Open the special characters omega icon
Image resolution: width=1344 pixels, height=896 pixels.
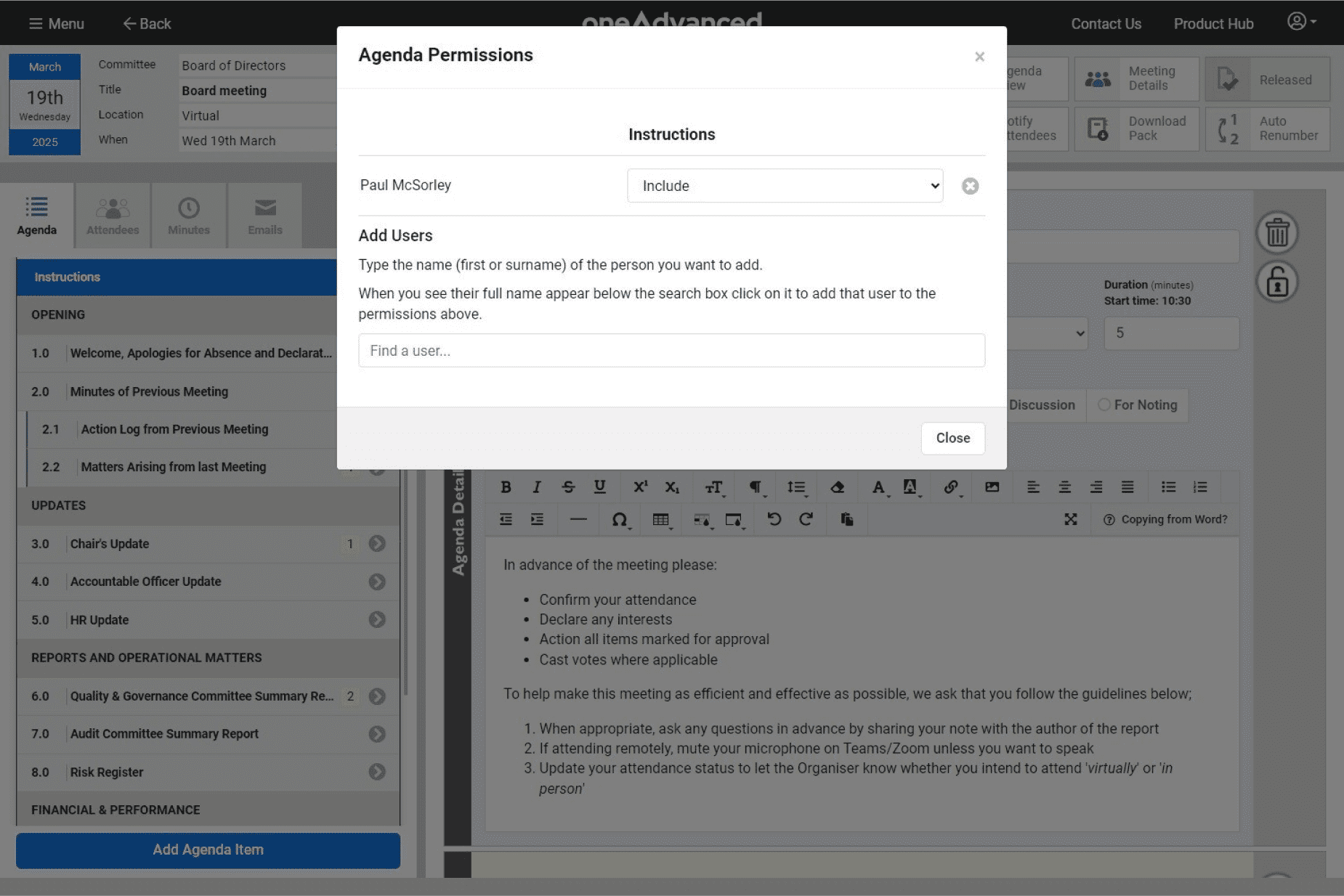pos(619,519)
